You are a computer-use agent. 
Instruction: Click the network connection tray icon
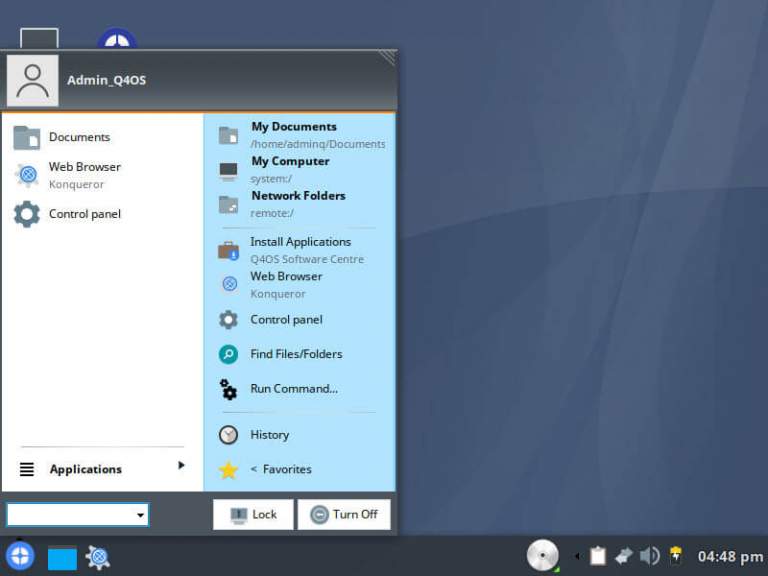pyautogui.click(x=624, y=556)
